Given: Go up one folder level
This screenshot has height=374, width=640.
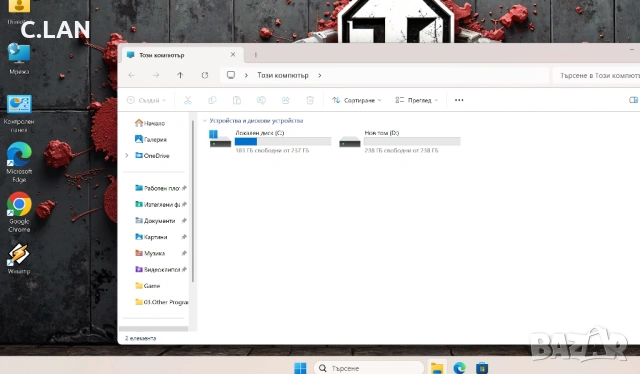Looking at the screenshot, I should click(180, 75).
